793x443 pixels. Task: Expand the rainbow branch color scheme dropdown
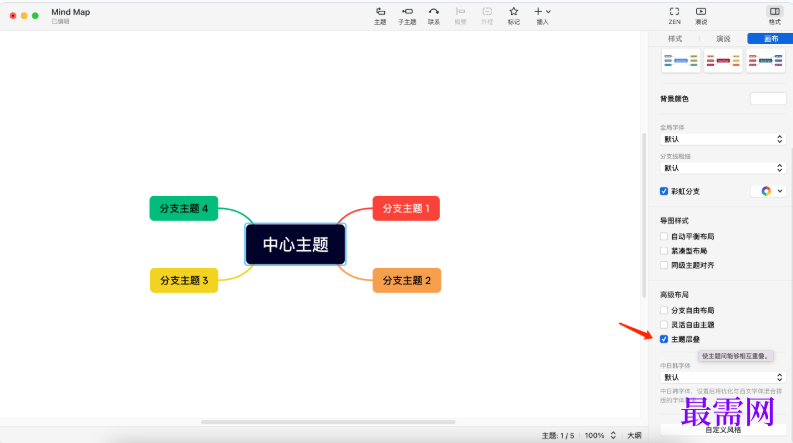(768, 191)
